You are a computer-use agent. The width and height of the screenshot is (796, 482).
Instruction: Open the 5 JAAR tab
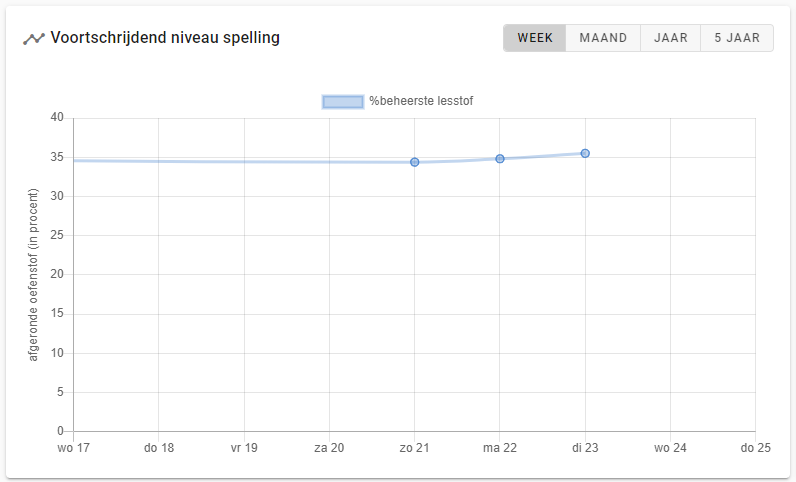(737, 38)
